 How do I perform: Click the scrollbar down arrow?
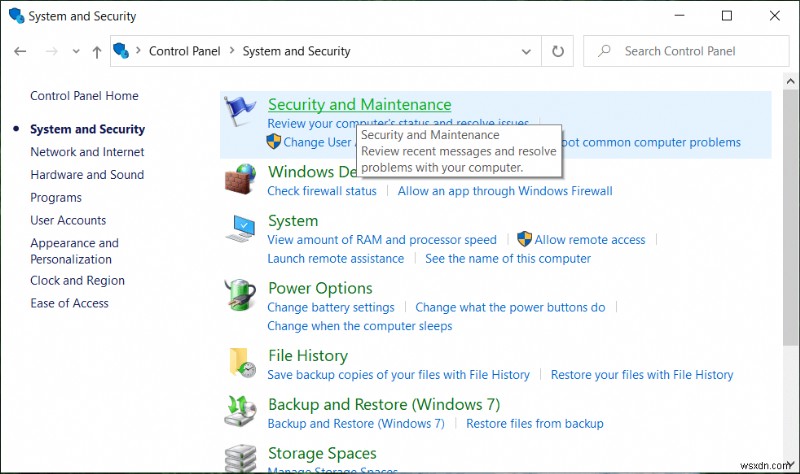click(790, 464)
